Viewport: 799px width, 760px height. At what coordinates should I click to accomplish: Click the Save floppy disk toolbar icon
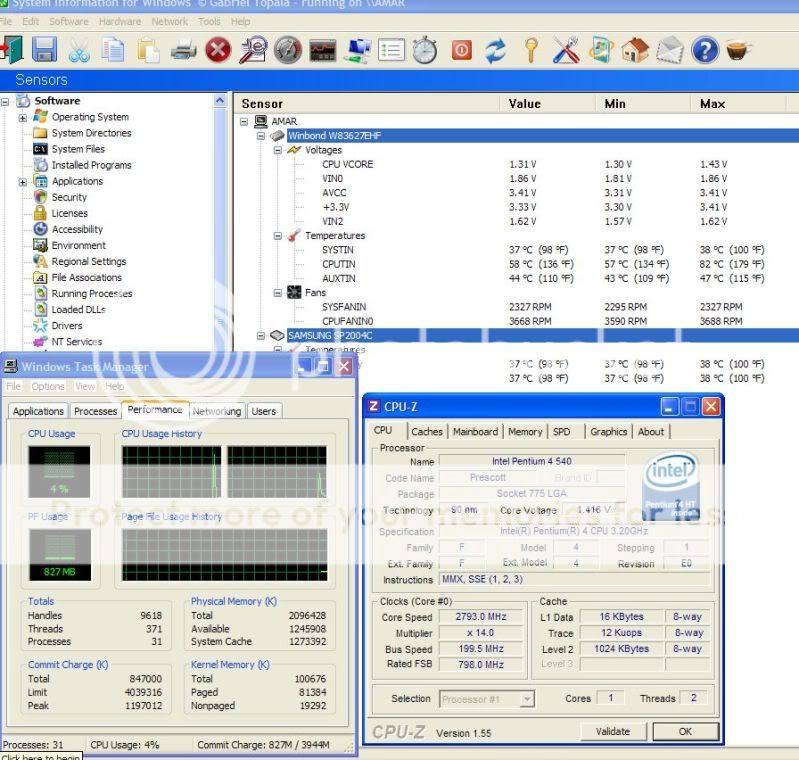45,50
